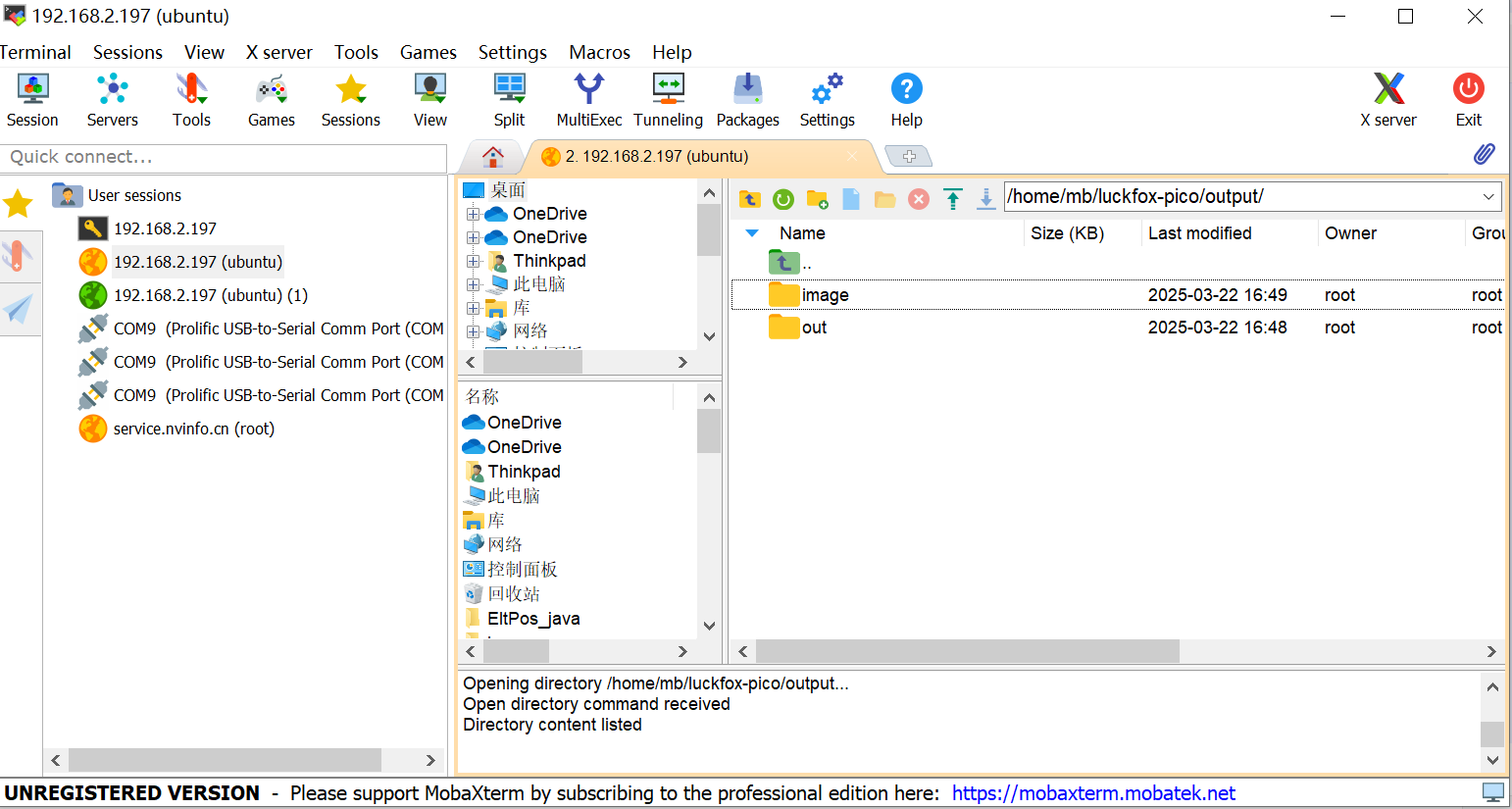Click the paperclip icon beside the tab bar
The width and height of the screenshot is (1512, 809).
(x=1485, y=154)
